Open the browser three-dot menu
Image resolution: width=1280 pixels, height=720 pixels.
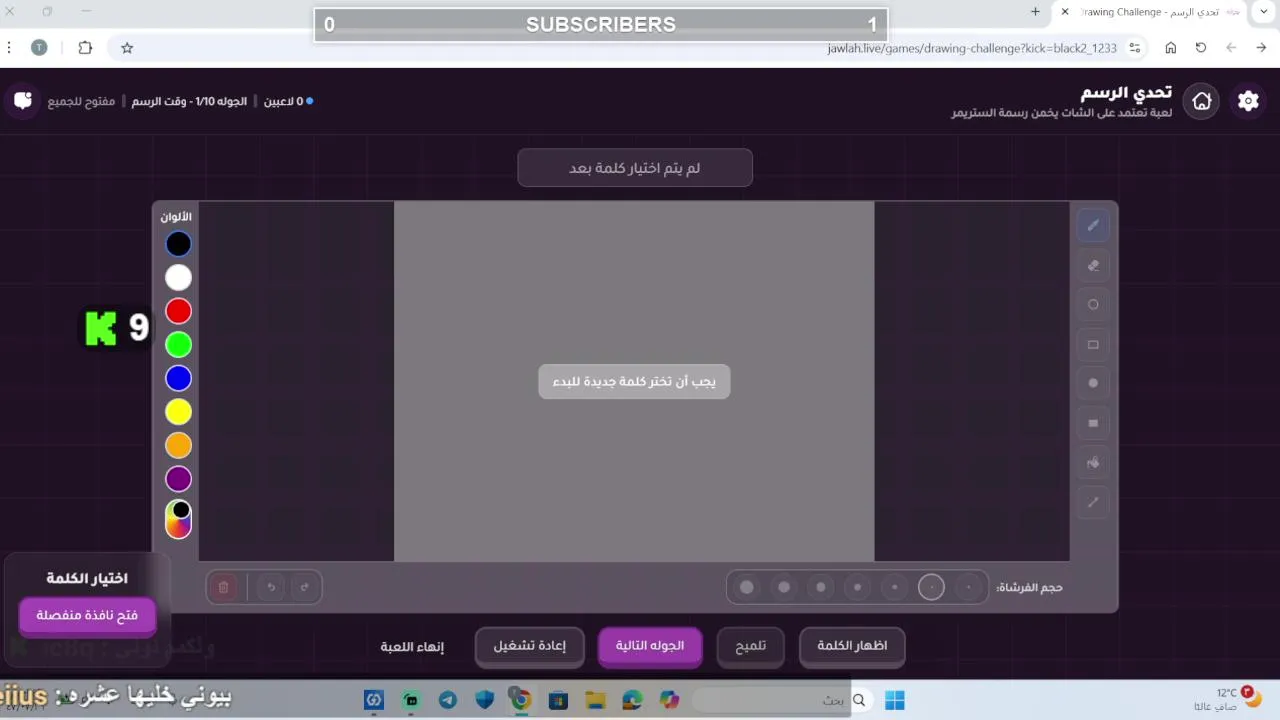[9, 47]
